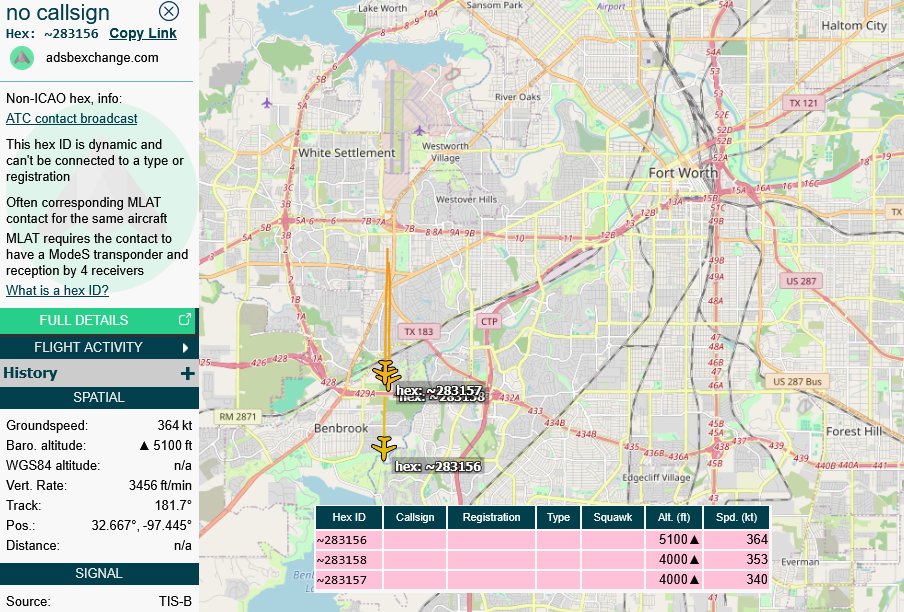Image resolution: width=904 pixels, height=612 pixels.
Task: Click the Track value 181.7°
Action: pos(173,505)
